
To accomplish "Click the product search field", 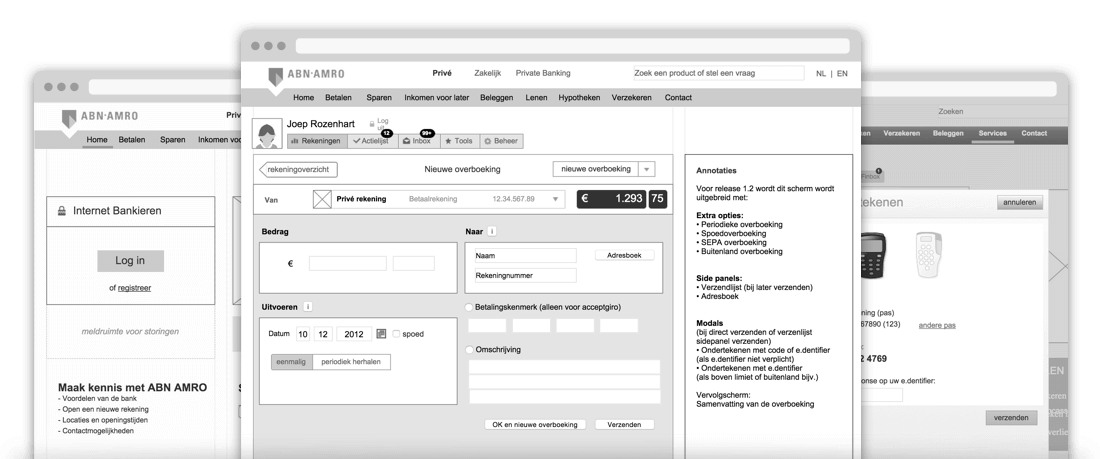I will (718, 73).
